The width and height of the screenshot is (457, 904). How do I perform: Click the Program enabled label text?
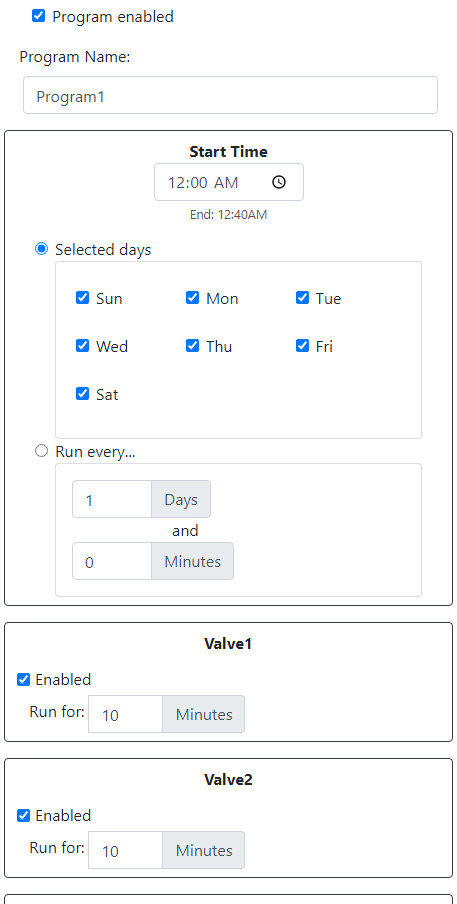113,17
